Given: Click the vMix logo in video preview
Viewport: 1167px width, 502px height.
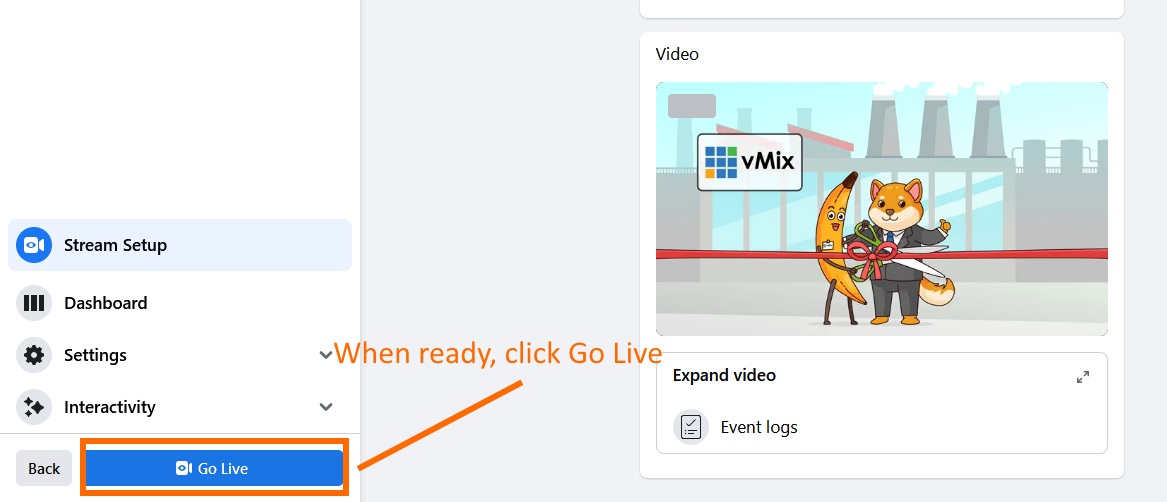Looking at the screenshot, I should pos(749,162).
